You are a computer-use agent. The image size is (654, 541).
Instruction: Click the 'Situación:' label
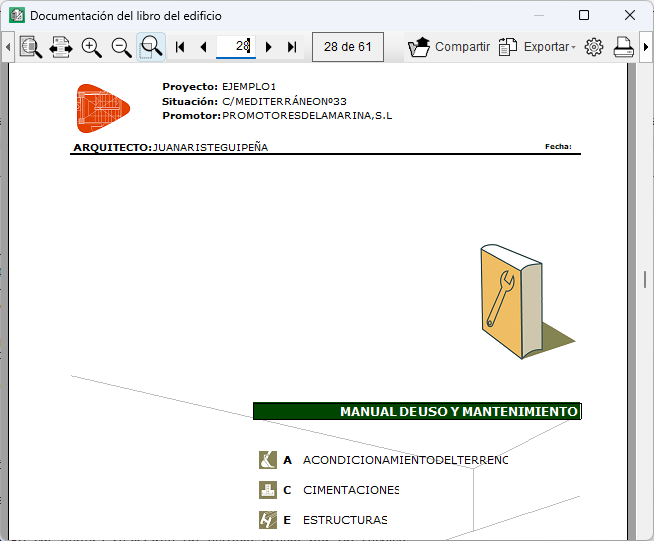click(190, 101)
